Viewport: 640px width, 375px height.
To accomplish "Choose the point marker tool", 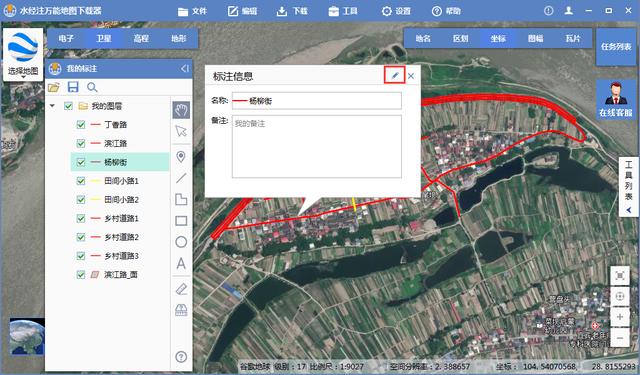I will coord(181,157).
